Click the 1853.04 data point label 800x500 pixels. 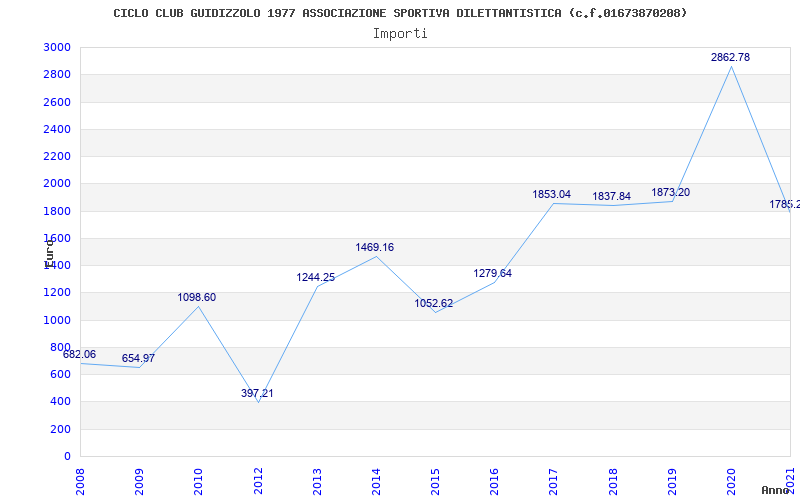[552, 194]
